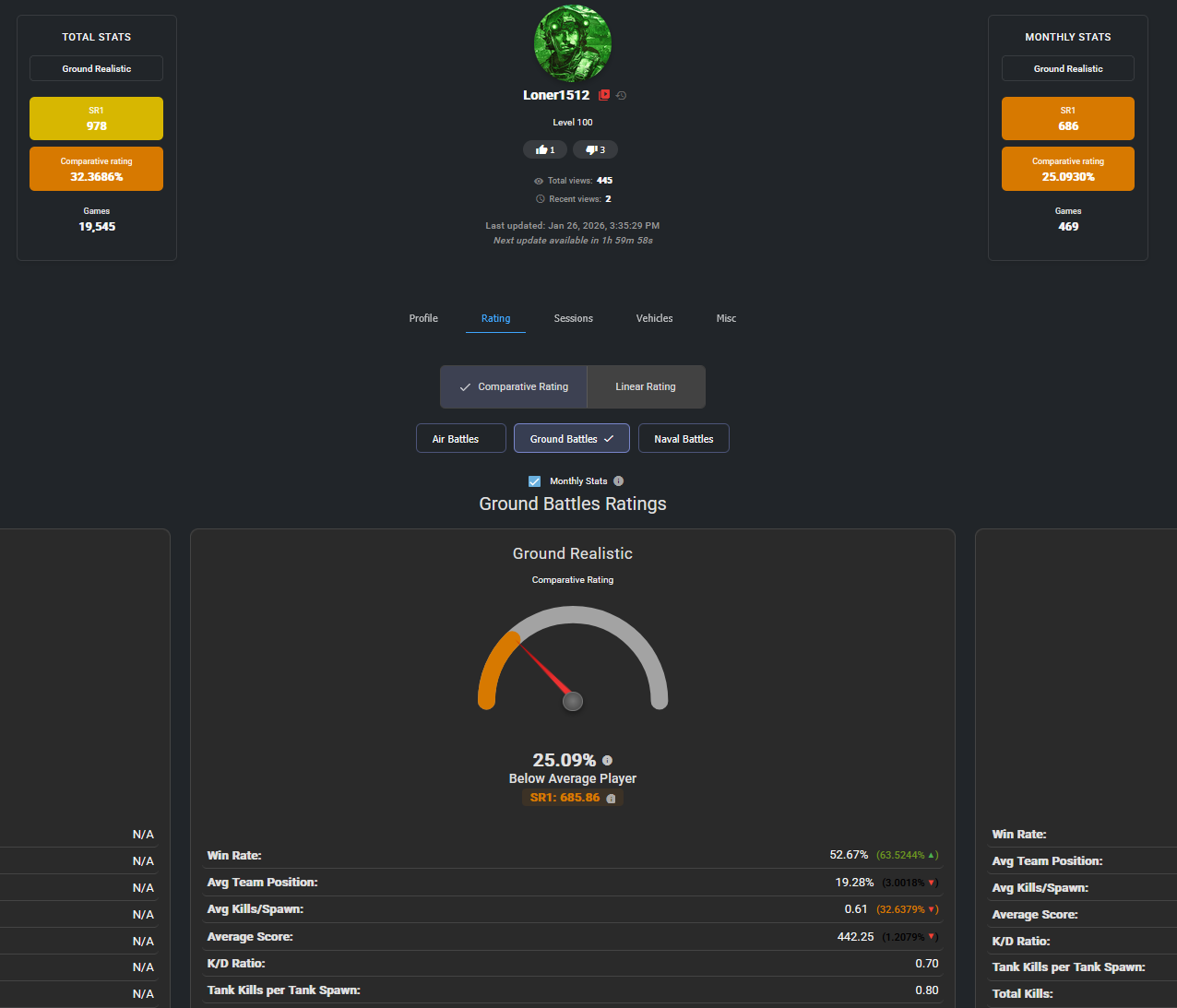Screen dimensions: 1177x1008
Task: Select Air Battles filter
Action: [461, 438]
